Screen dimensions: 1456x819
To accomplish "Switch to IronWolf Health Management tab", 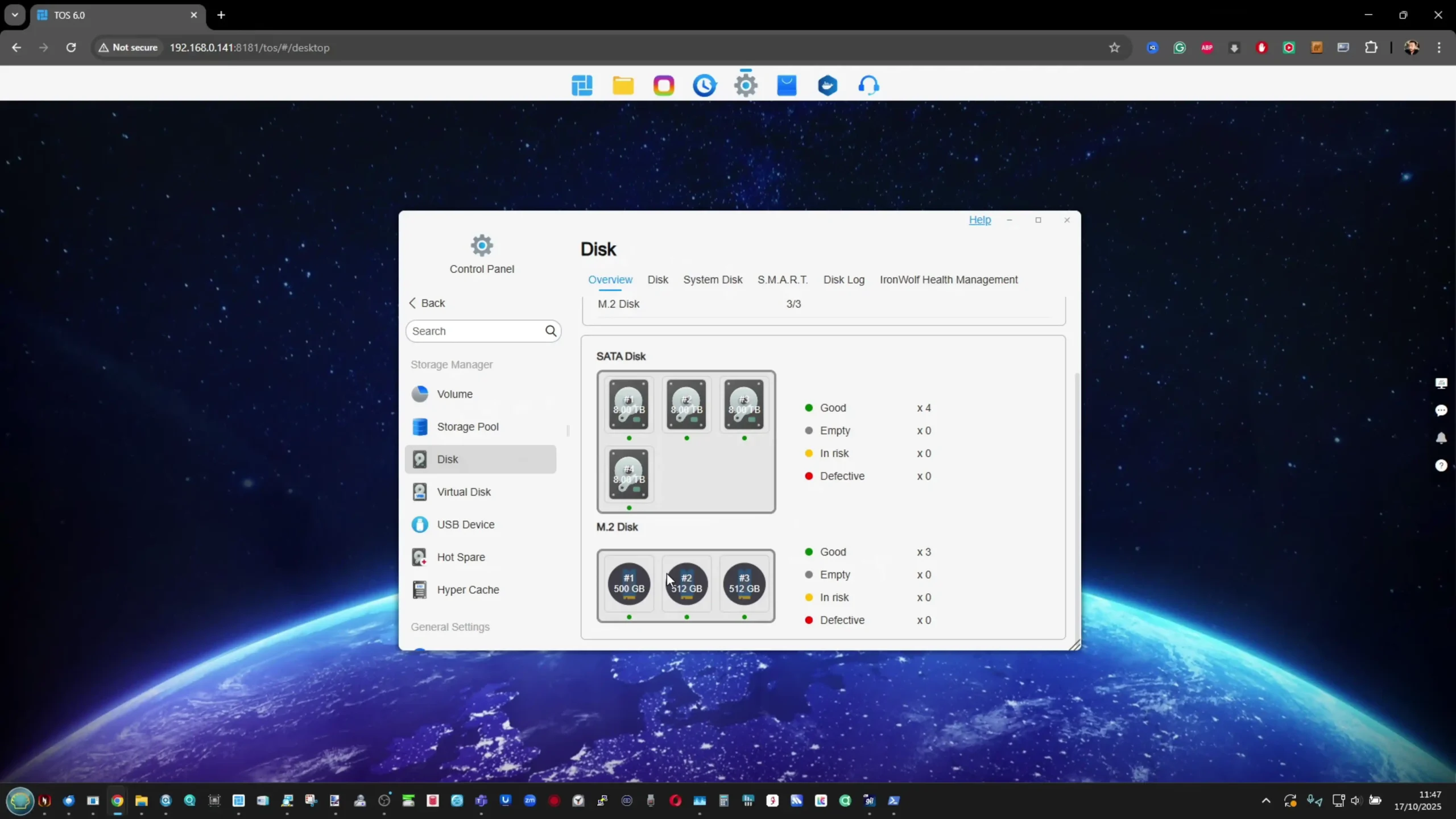I will tap(948, 280).
